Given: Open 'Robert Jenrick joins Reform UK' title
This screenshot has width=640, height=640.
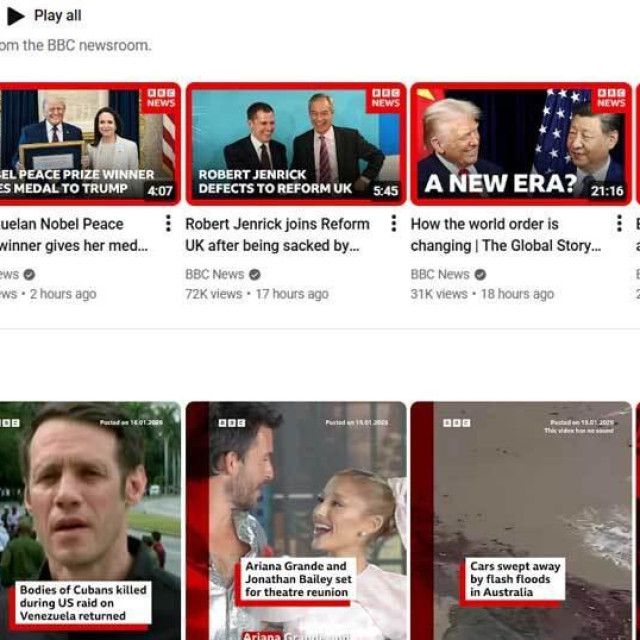Looking at the screenshot, I should click(278, 235).
